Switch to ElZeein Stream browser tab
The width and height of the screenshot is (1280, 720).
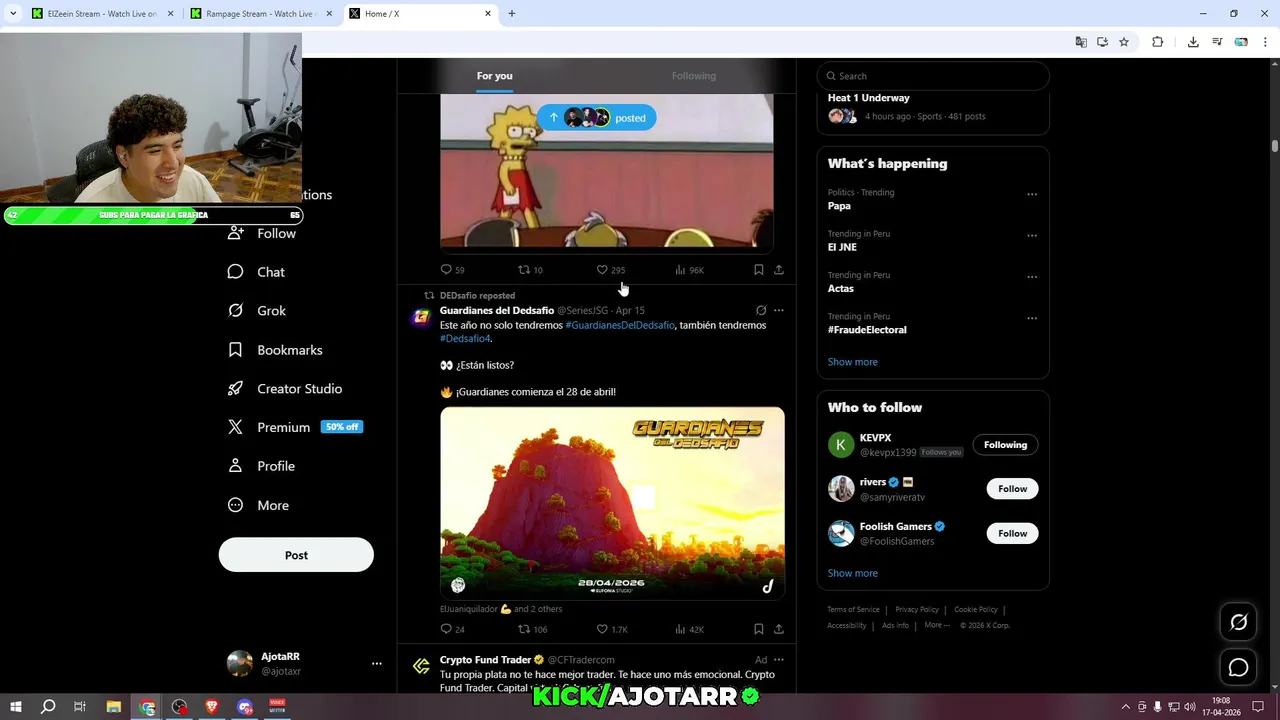point(103,14)
